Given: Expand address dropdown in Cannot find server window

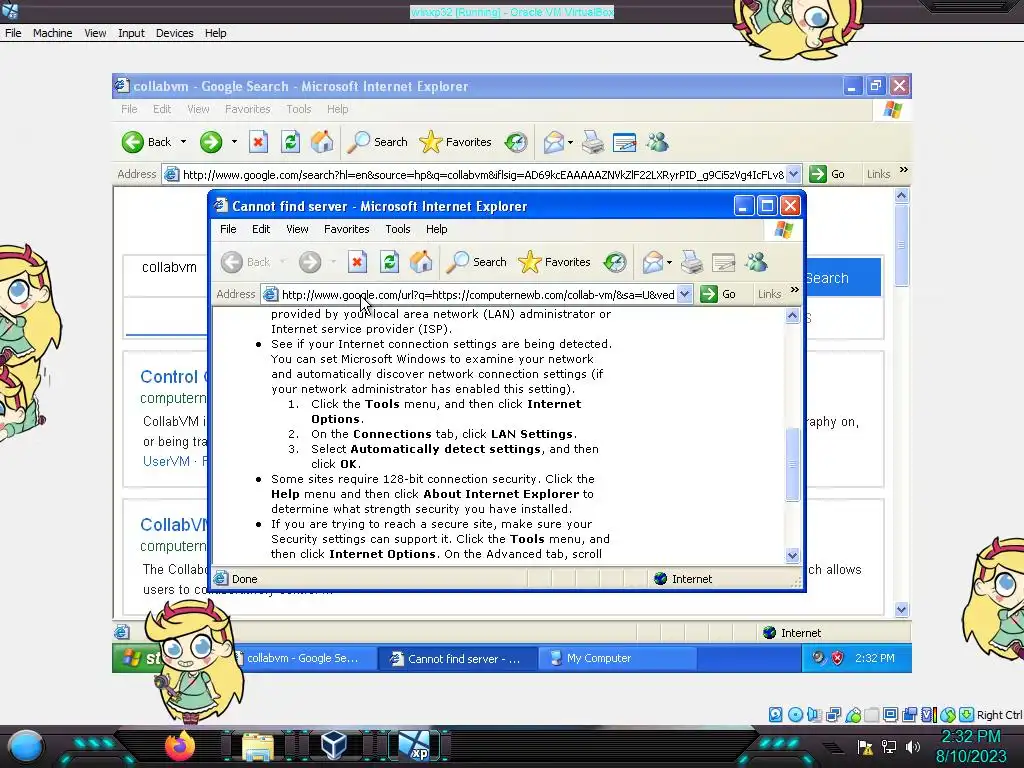Looking at the screenshot, I should [684, 295].
